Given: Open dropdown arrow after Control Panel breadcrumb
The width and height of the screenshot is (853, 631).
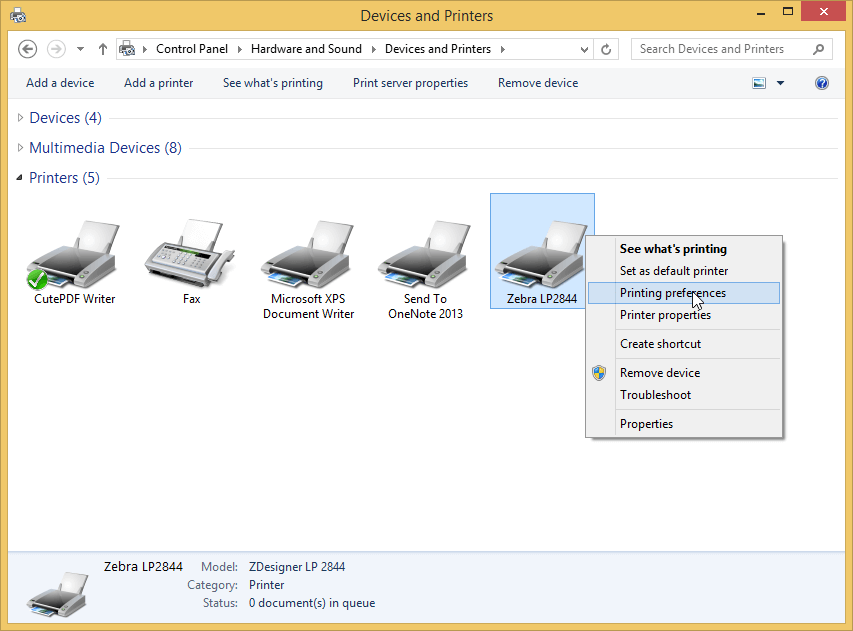Looking at the screenshot, I should pos(239,50).
